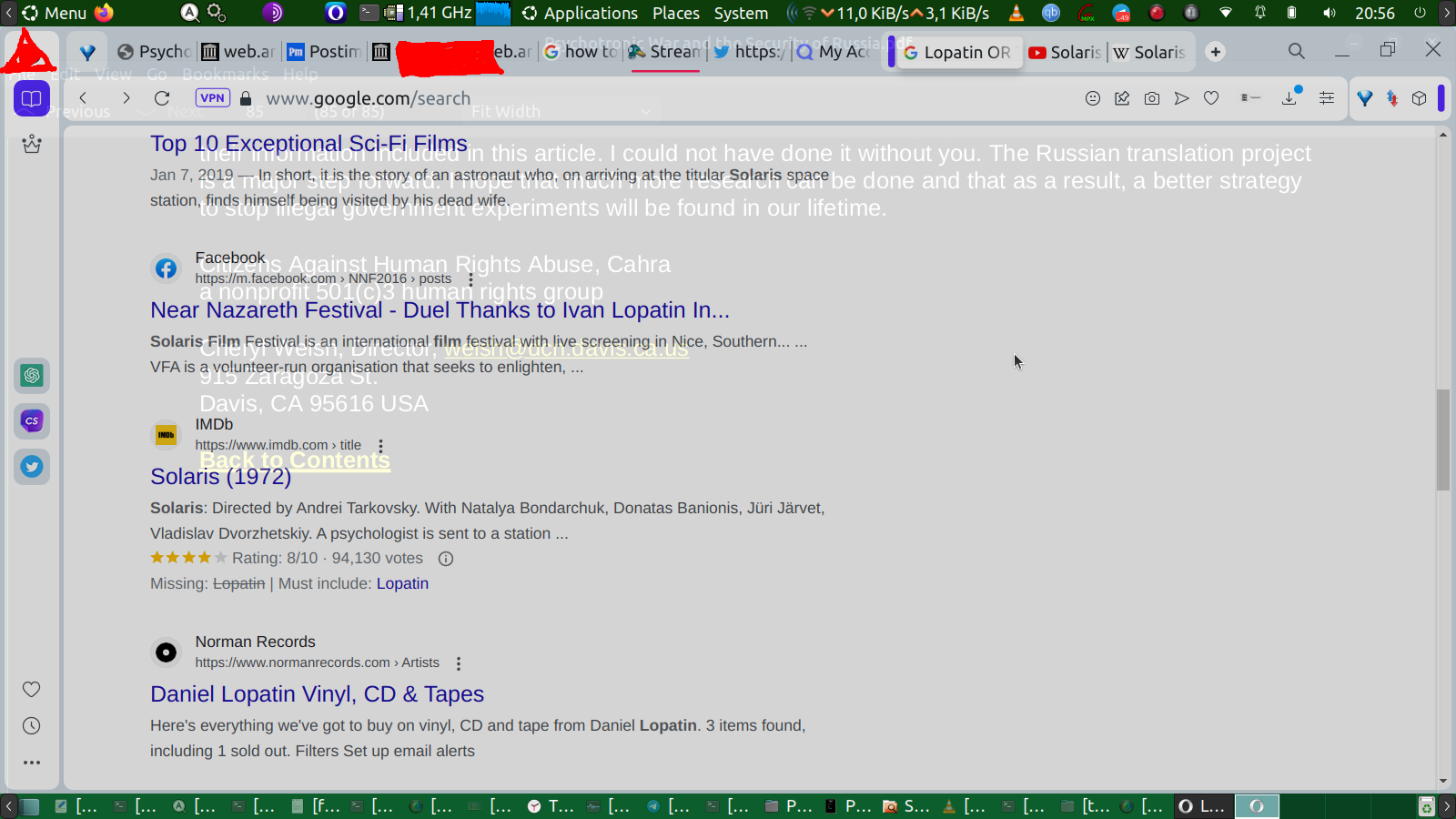The height and width of the screenshot is (819, 1456).
Task: Open the Easy Setup sliders icon
Action: pos(1327,98)
